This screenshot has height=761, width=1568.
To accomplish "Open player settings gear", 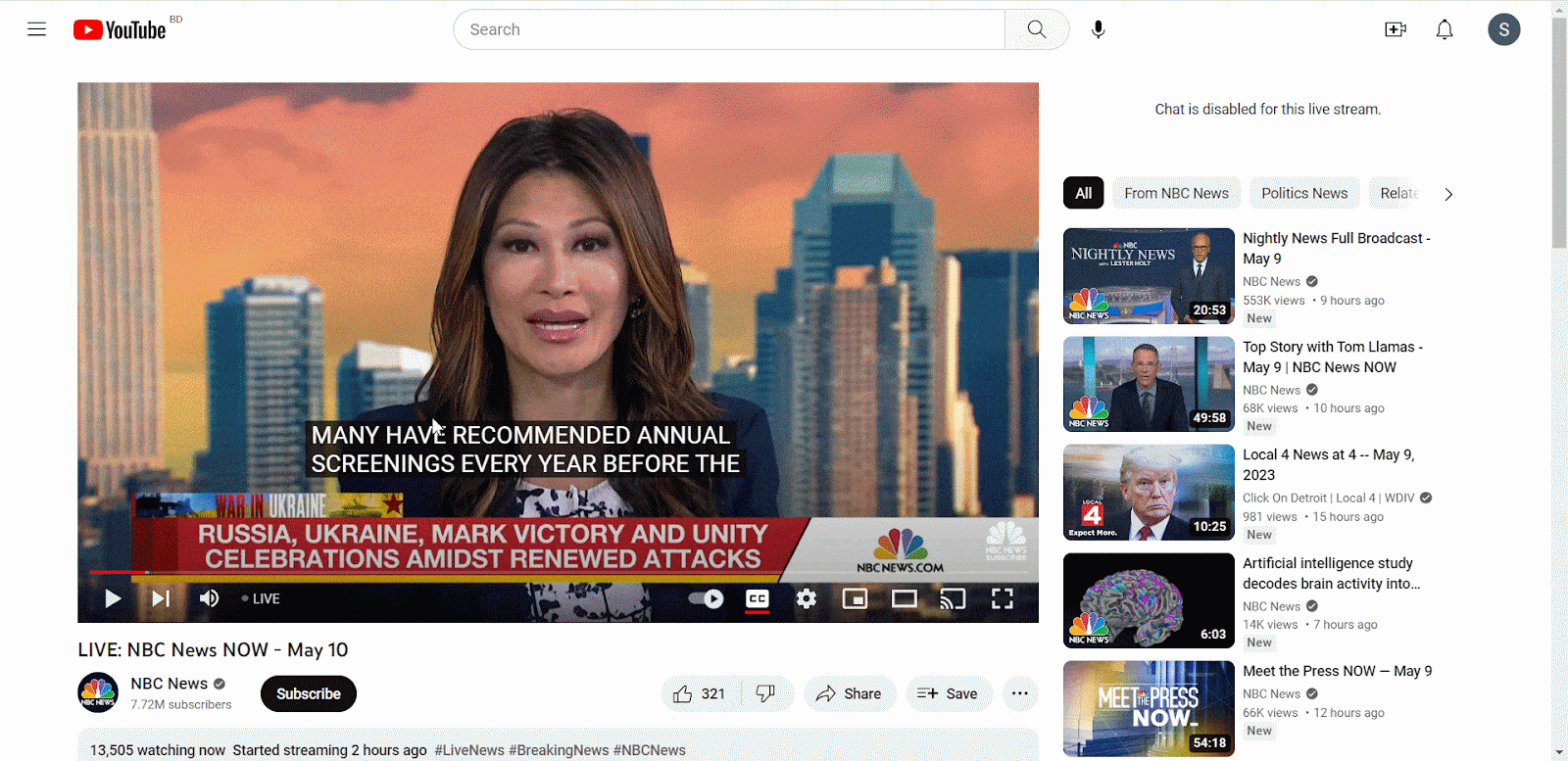I will [x=807, y=598].
